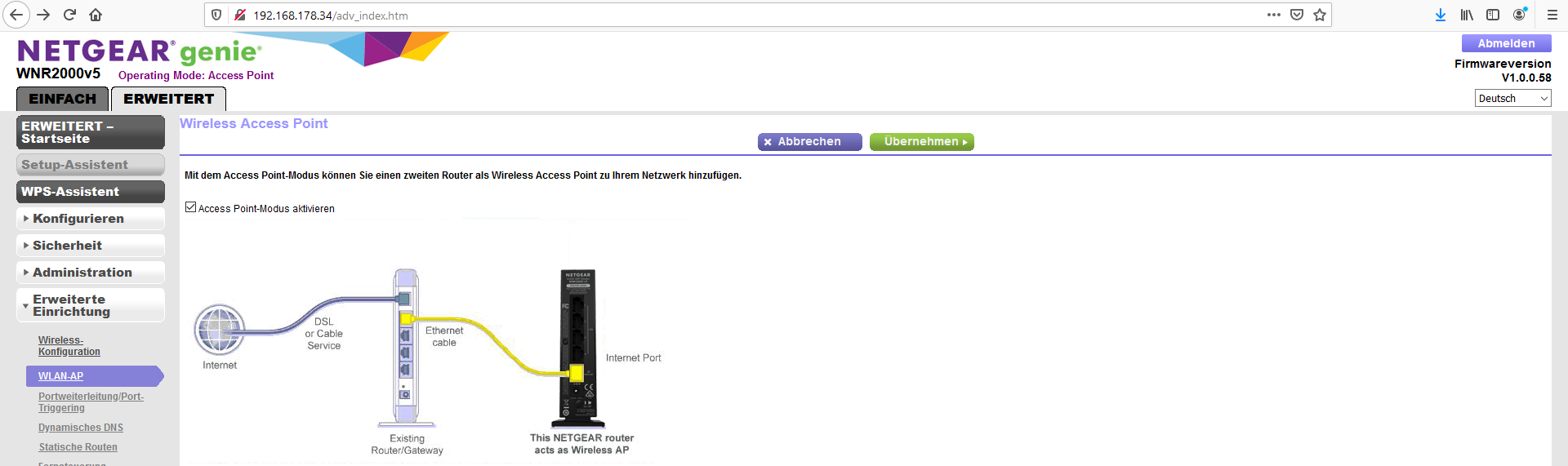Screen dimensions: 1568x466
Task: Open ERWEITERT – Startseite menu item
Action: [x=90, y=132]
